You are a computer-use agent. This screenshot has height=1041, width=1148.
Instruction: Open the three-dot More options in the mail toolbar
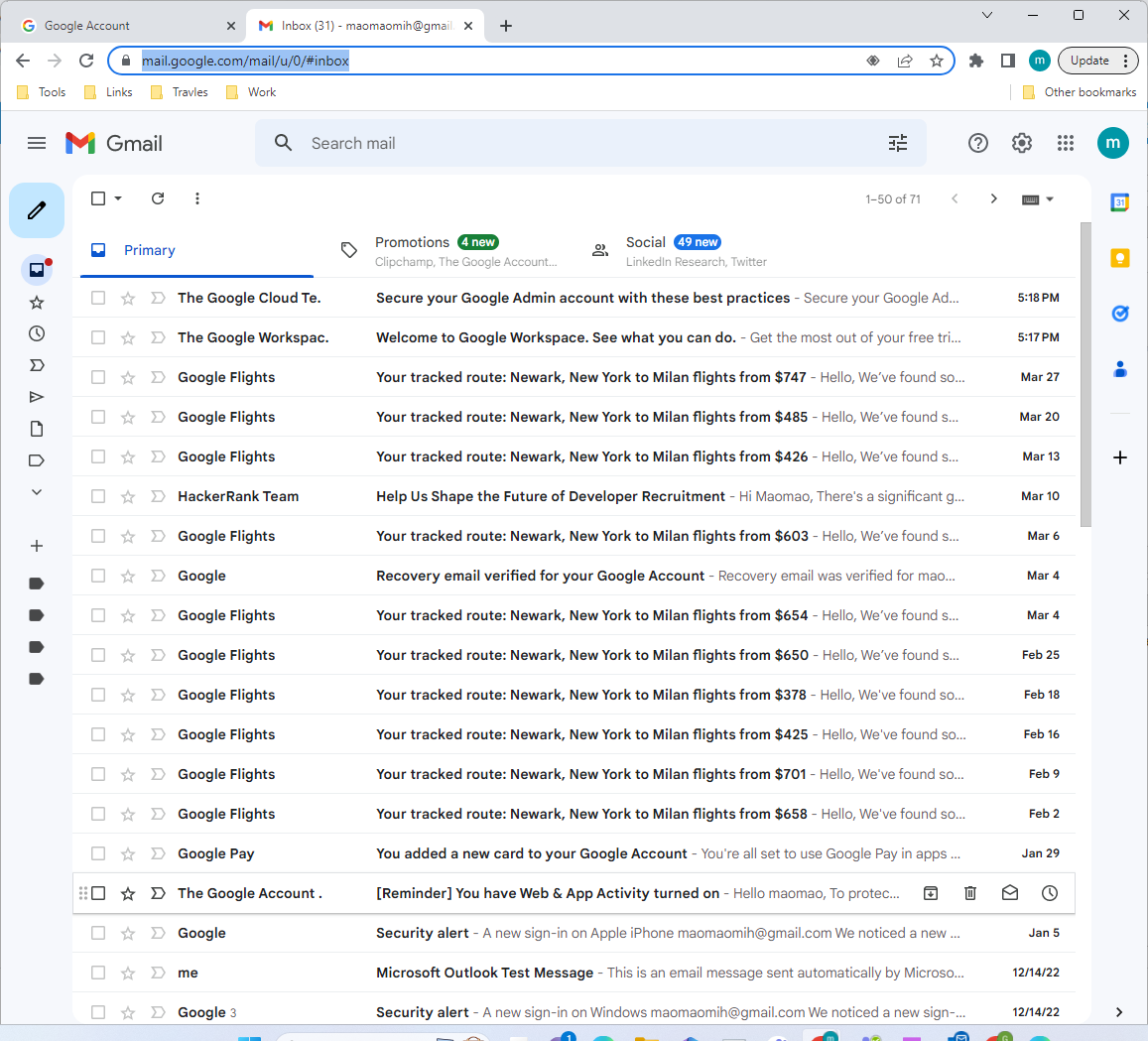(x=196, y=198)
